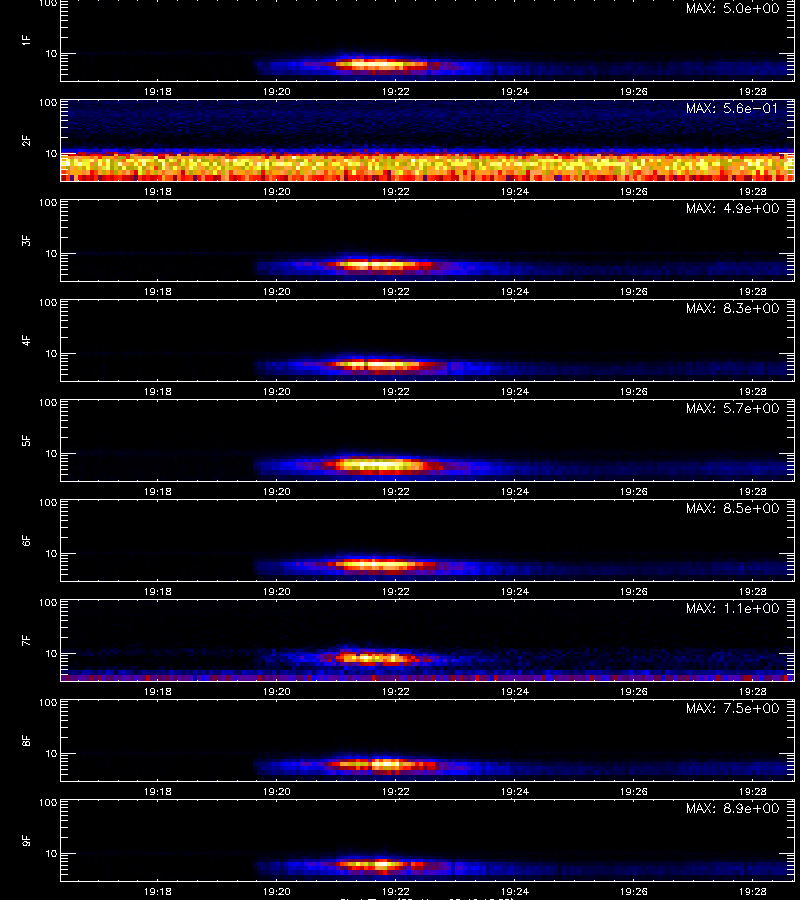This screenshot has width=800, height=900.
Task: Click the bright emission peak in panel 9F
Action: (x=379, y=864)
